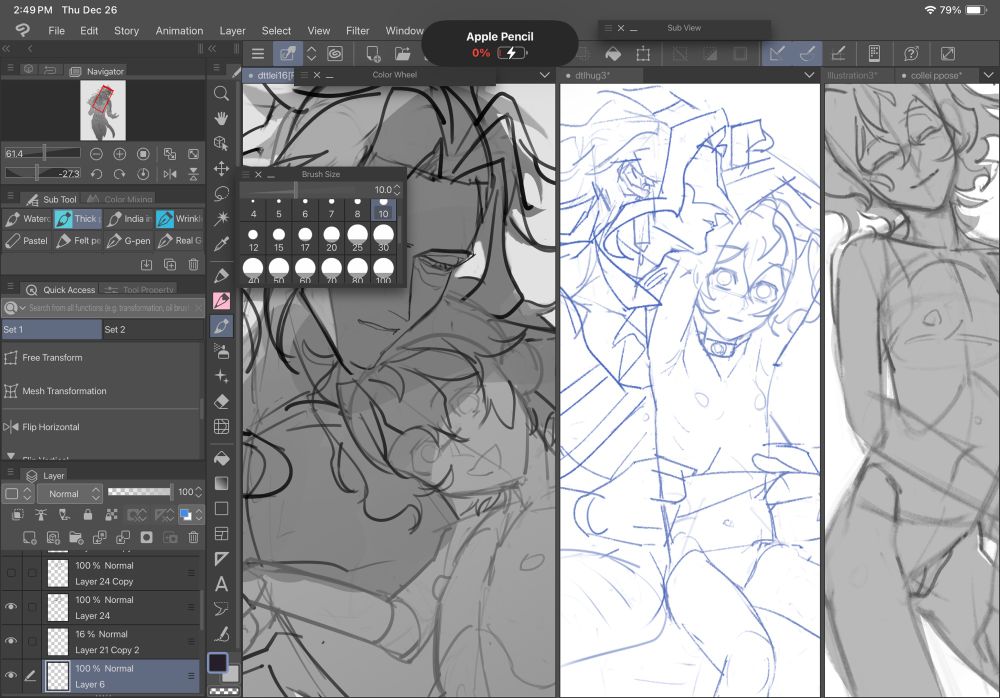1000x698 pixels.
Task: Click layer opacity 100 stepper arrows
Action: [199, 492]
